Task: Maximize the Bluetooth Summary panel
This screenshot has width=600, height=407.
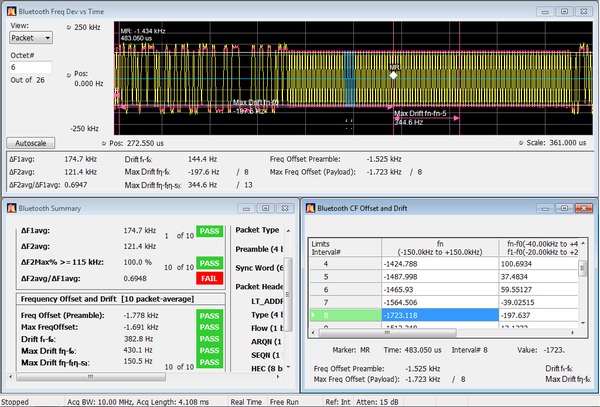Action: tap(265, 208)
